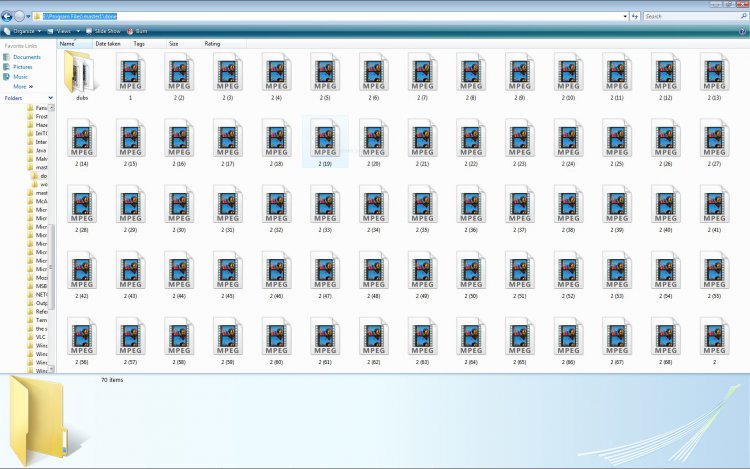Select MPEG file 2 (61)
This screenshot has height=469, width=750.
point(325,336)
